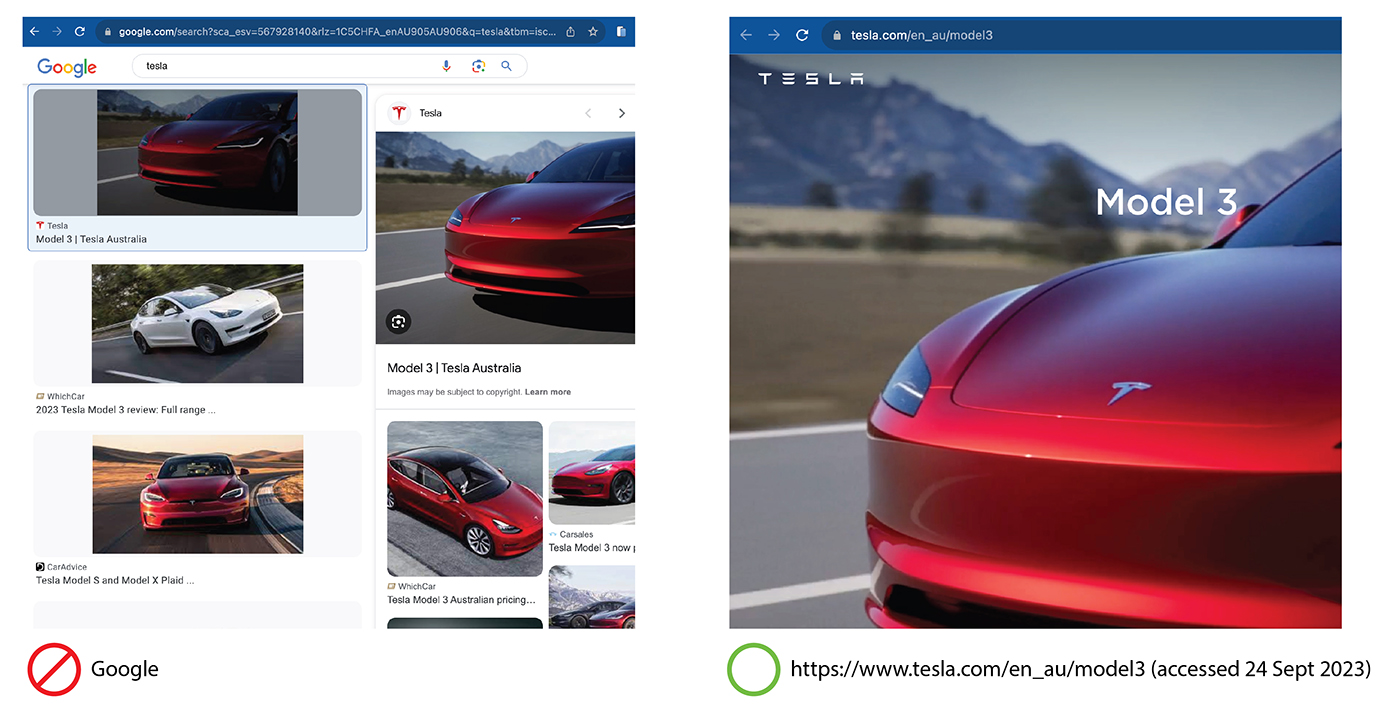Image resolution: width=1400 pixels, height=719 pixels.
Task: Click the Google logo above the results
Action: tap(66, 66)
